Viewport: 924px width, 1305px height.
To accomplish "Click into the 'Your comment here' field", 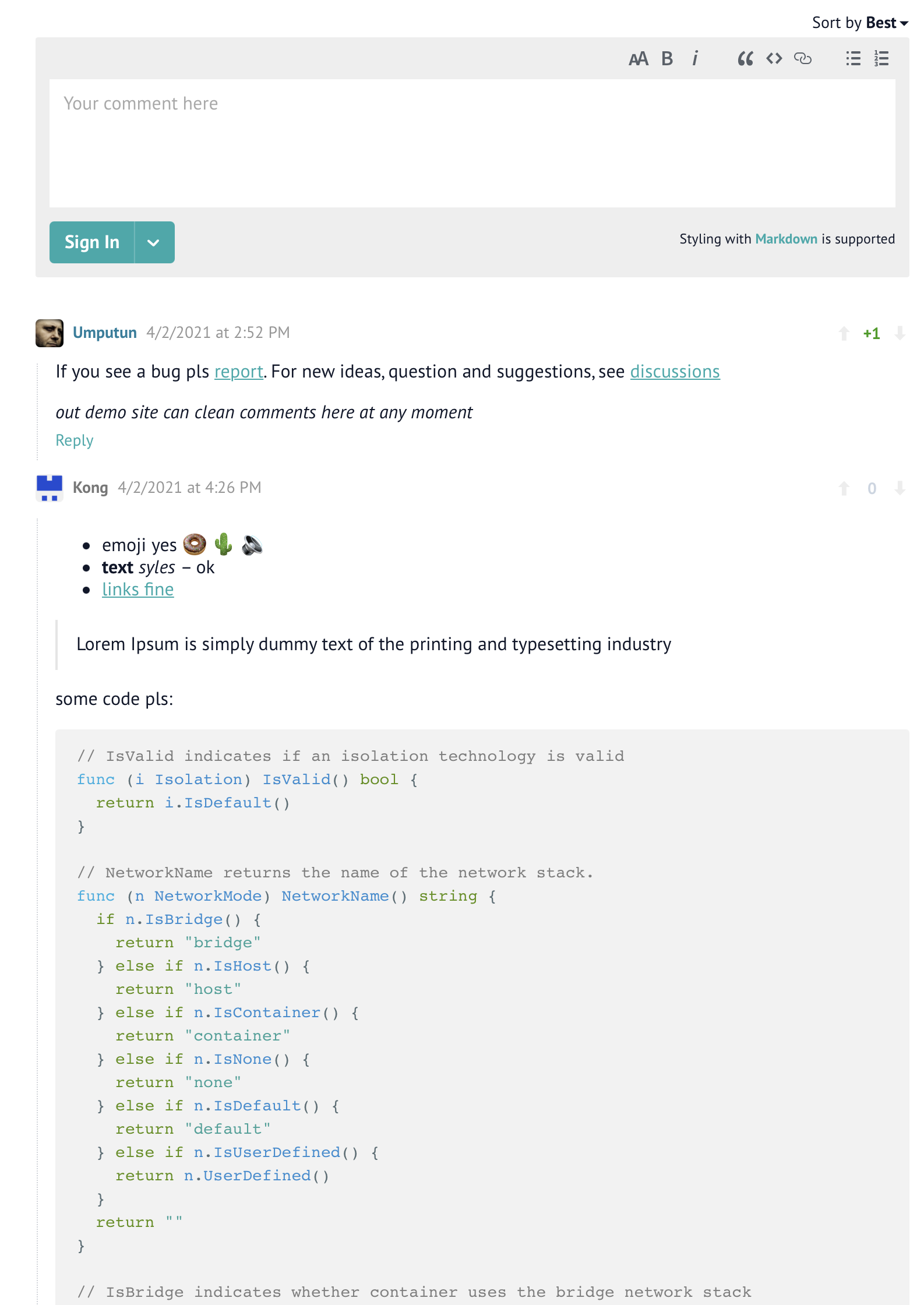I will pos(472,143).
